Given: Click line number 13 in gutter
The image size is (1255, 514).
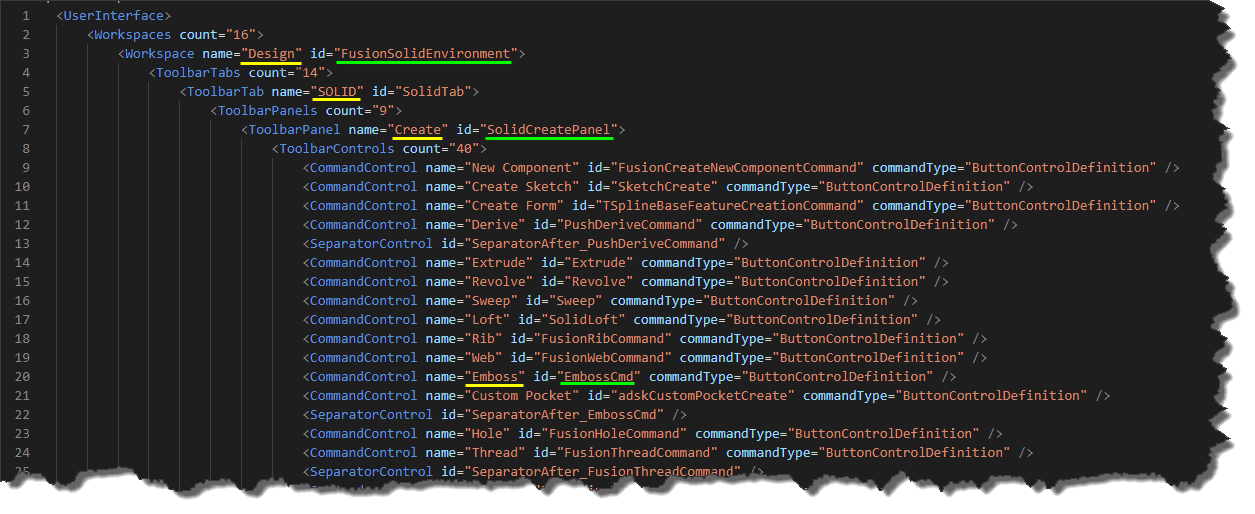Looking at the screenshot, I should (24, 243).
